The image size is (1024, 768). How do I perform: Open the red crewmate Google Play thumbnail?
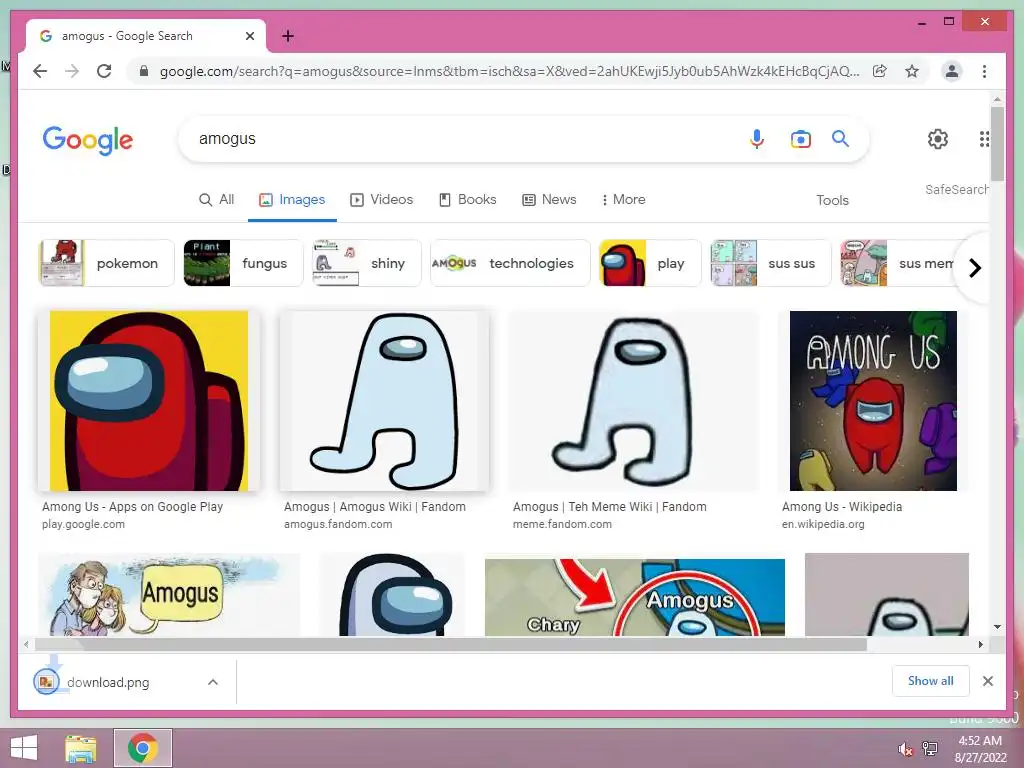pos(149,401)
